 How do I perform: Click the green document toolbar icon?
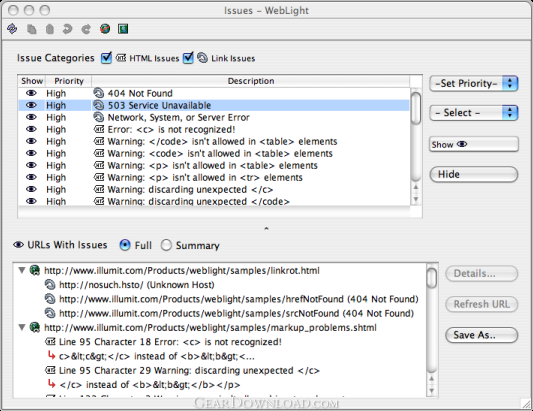123,29
